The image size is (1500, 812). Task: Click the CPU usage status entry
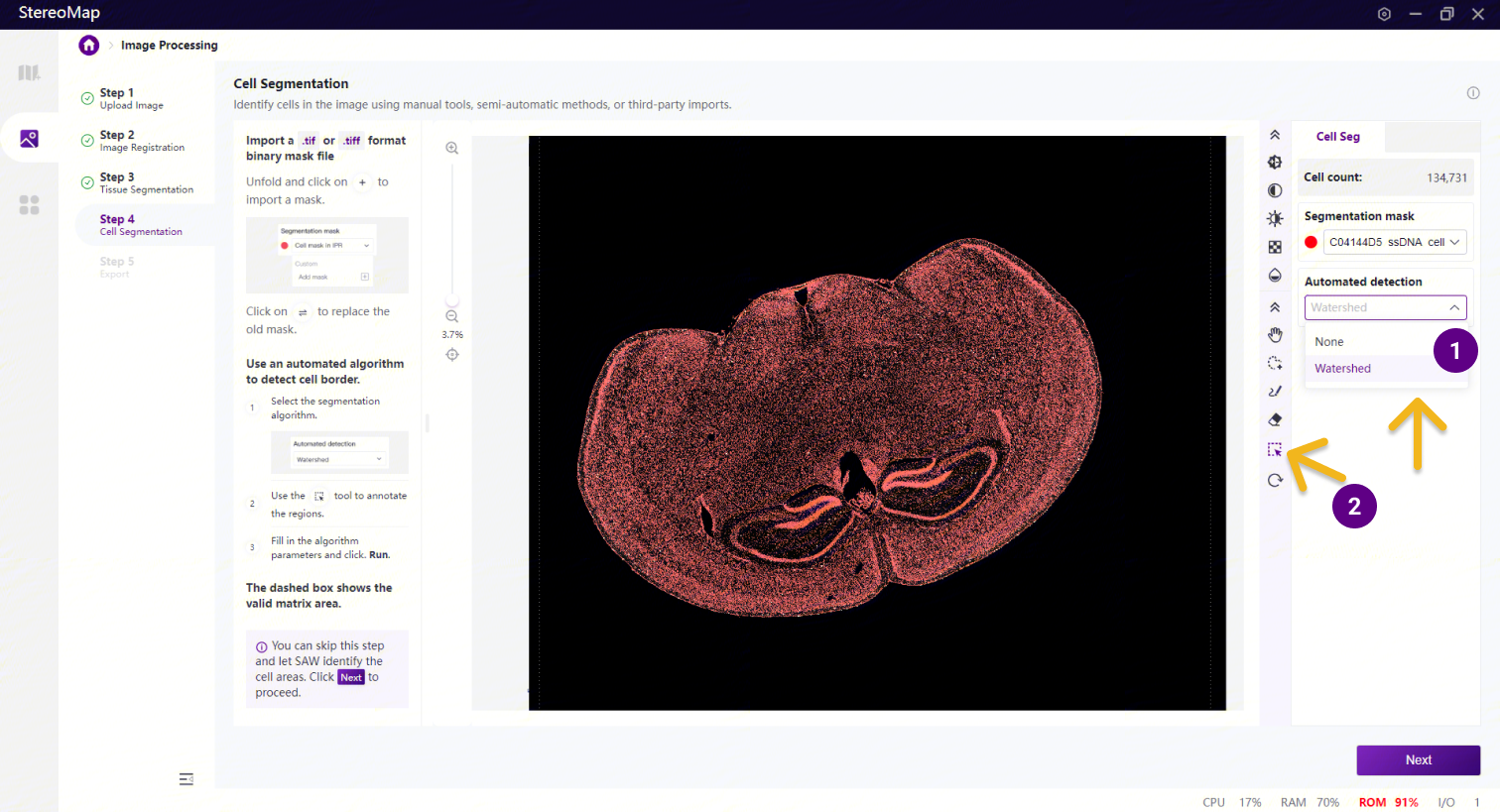click(1232, 803)
